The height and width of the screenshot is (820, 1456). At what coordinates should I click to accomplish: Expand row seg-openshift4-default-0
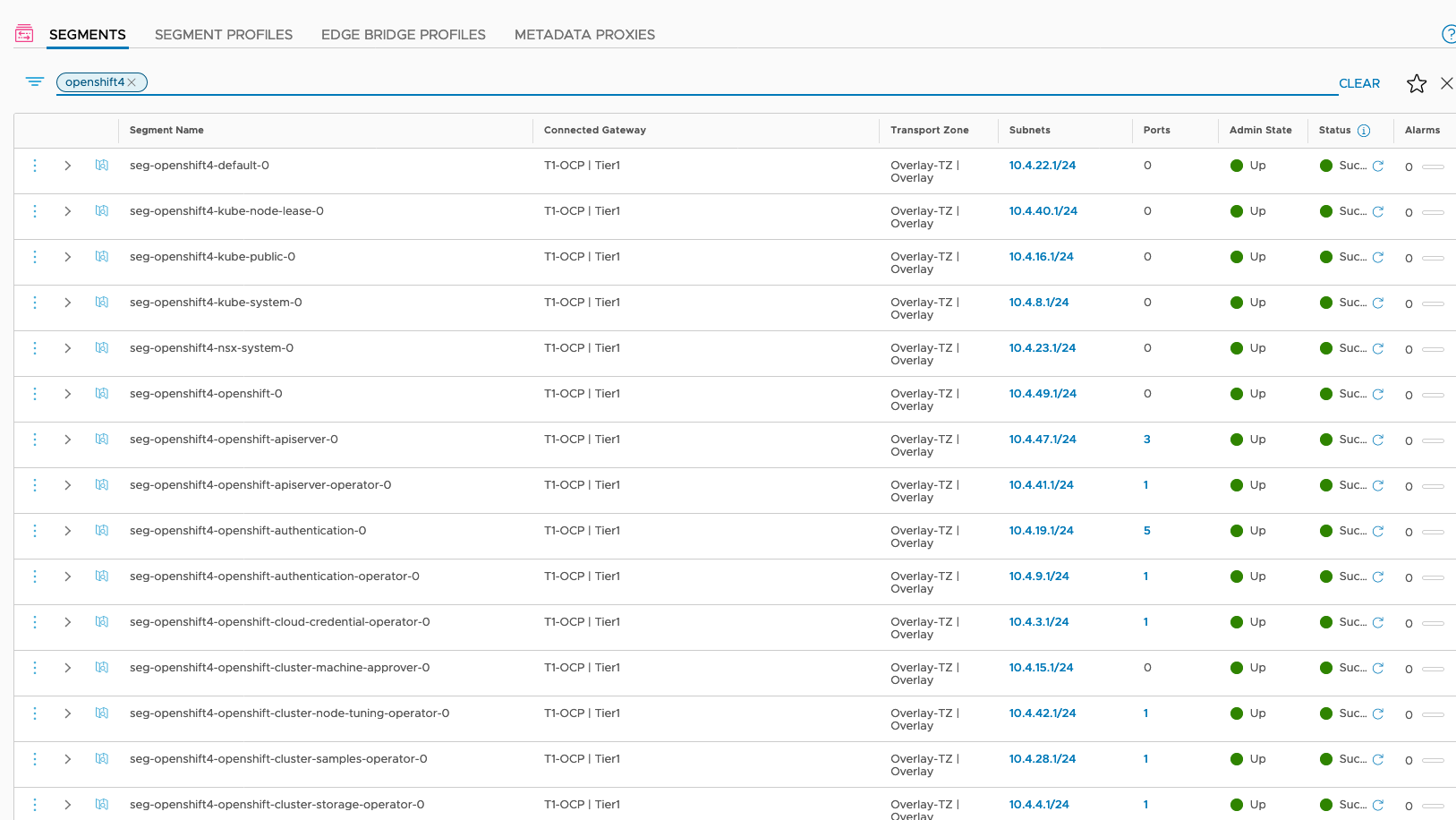tap(68, 166)
